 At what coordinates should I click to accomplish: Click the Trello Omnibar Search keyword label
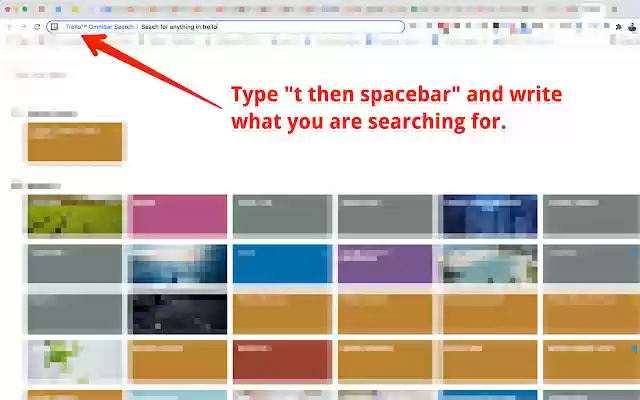pos(100,27)
